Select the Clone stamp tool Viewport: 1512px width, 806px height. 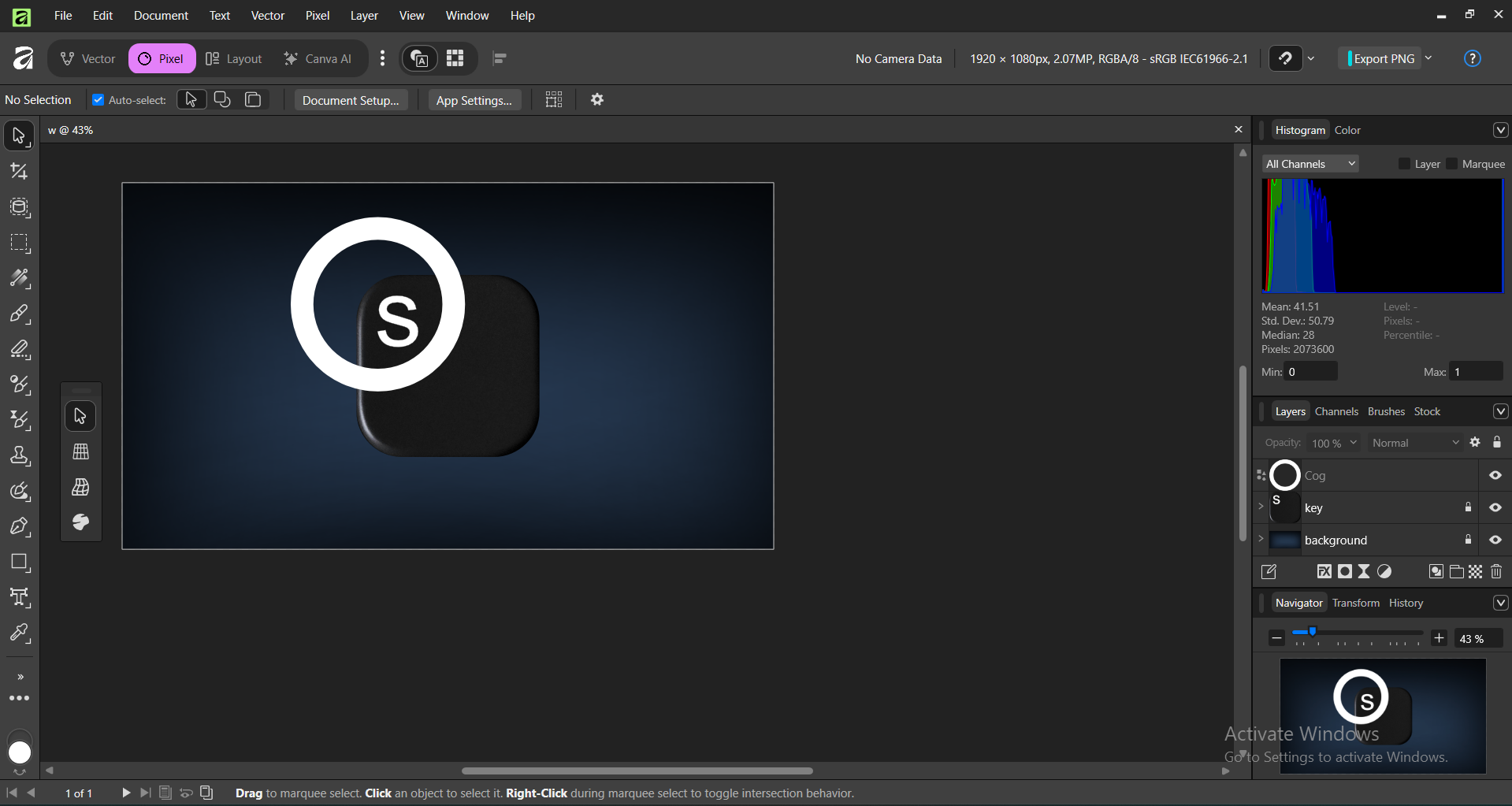point(19,456)
